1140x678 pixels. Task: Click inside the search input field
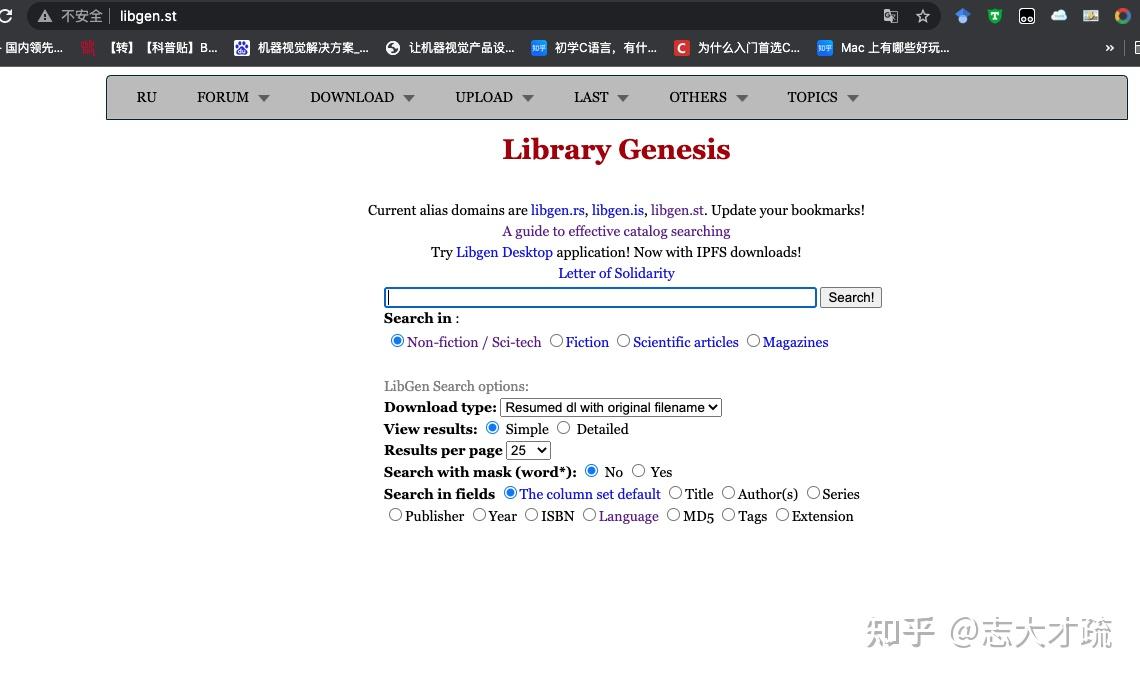[599, 297]
